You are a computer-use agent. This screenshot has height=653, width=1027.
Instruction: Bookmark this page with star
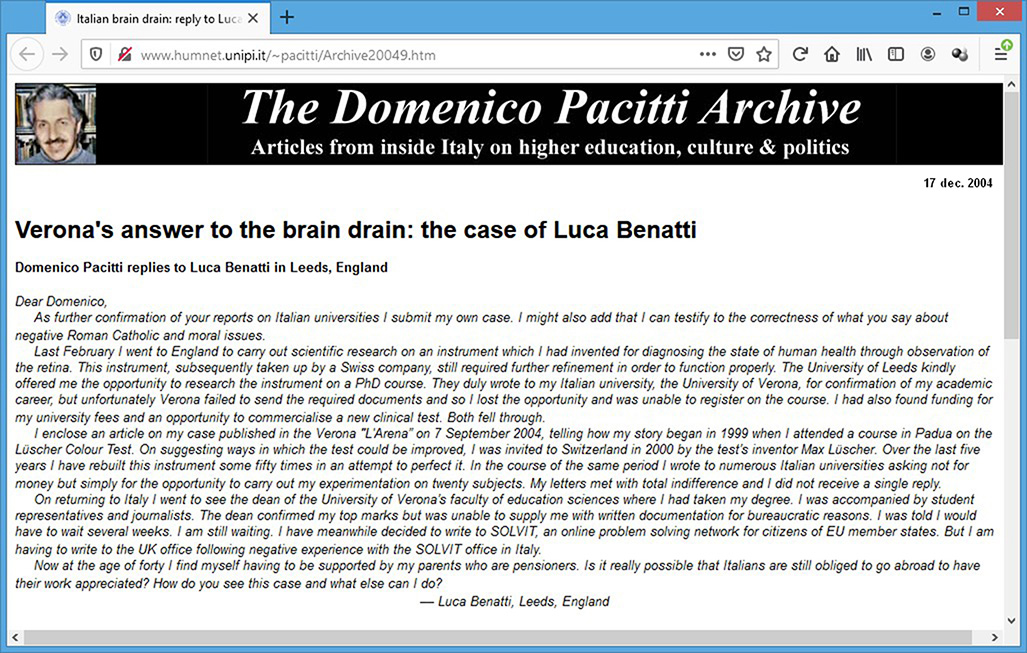click(x=764, y=55)
